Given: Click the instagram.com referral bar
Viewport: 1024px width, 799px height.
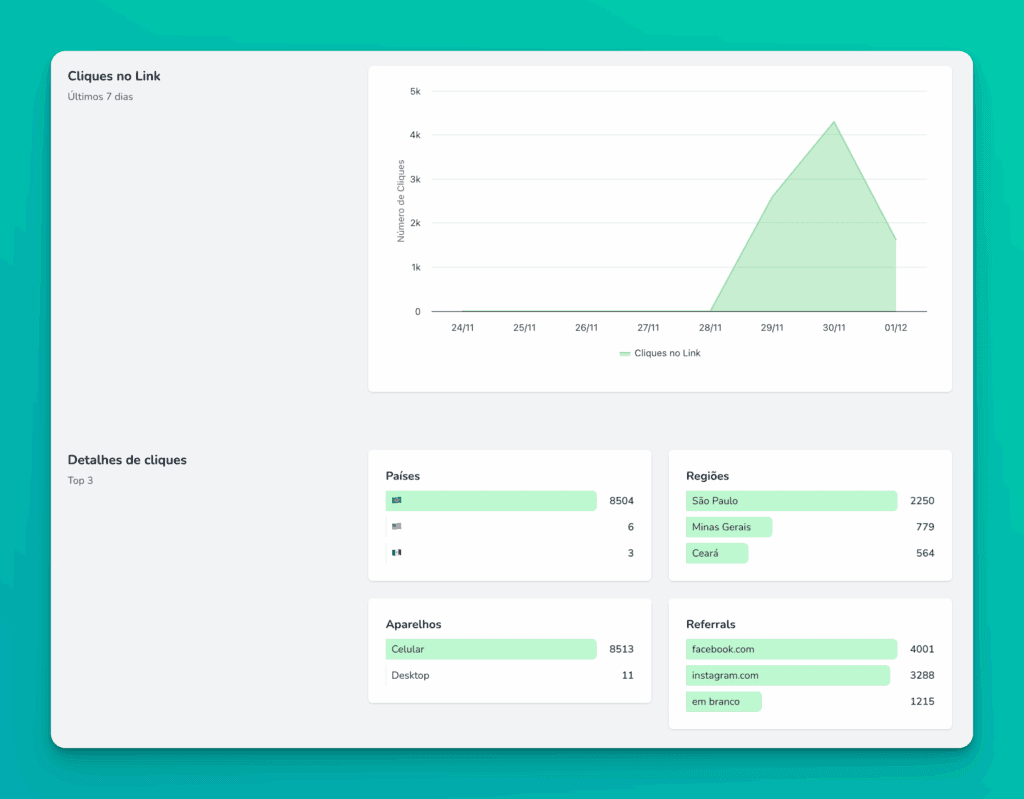Looking at the screenshot, I should [788, 675].
